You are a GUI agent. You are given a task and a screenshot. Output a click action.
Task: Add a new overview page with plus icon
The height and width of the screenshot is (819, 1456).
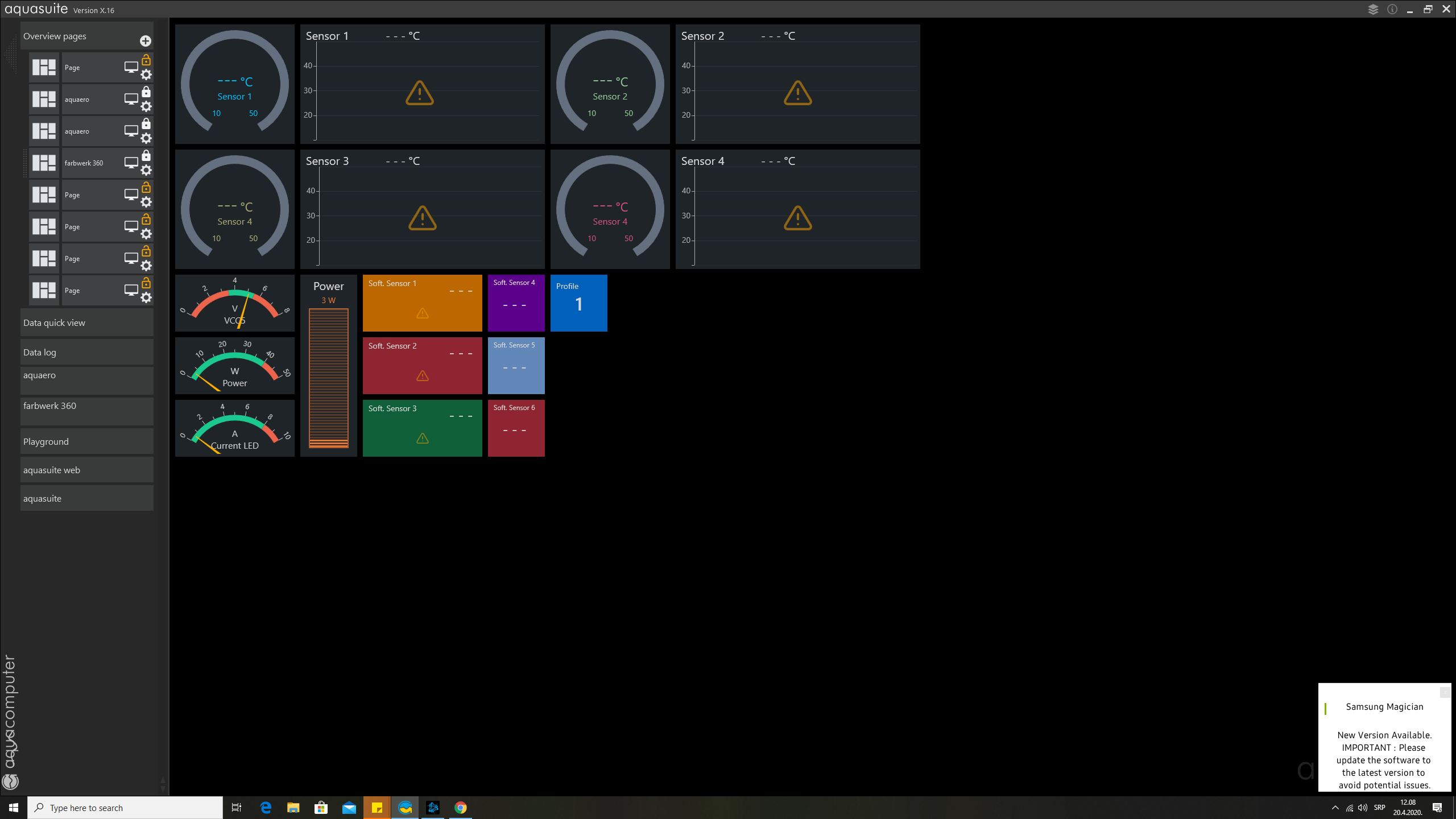tap(146, 41)
